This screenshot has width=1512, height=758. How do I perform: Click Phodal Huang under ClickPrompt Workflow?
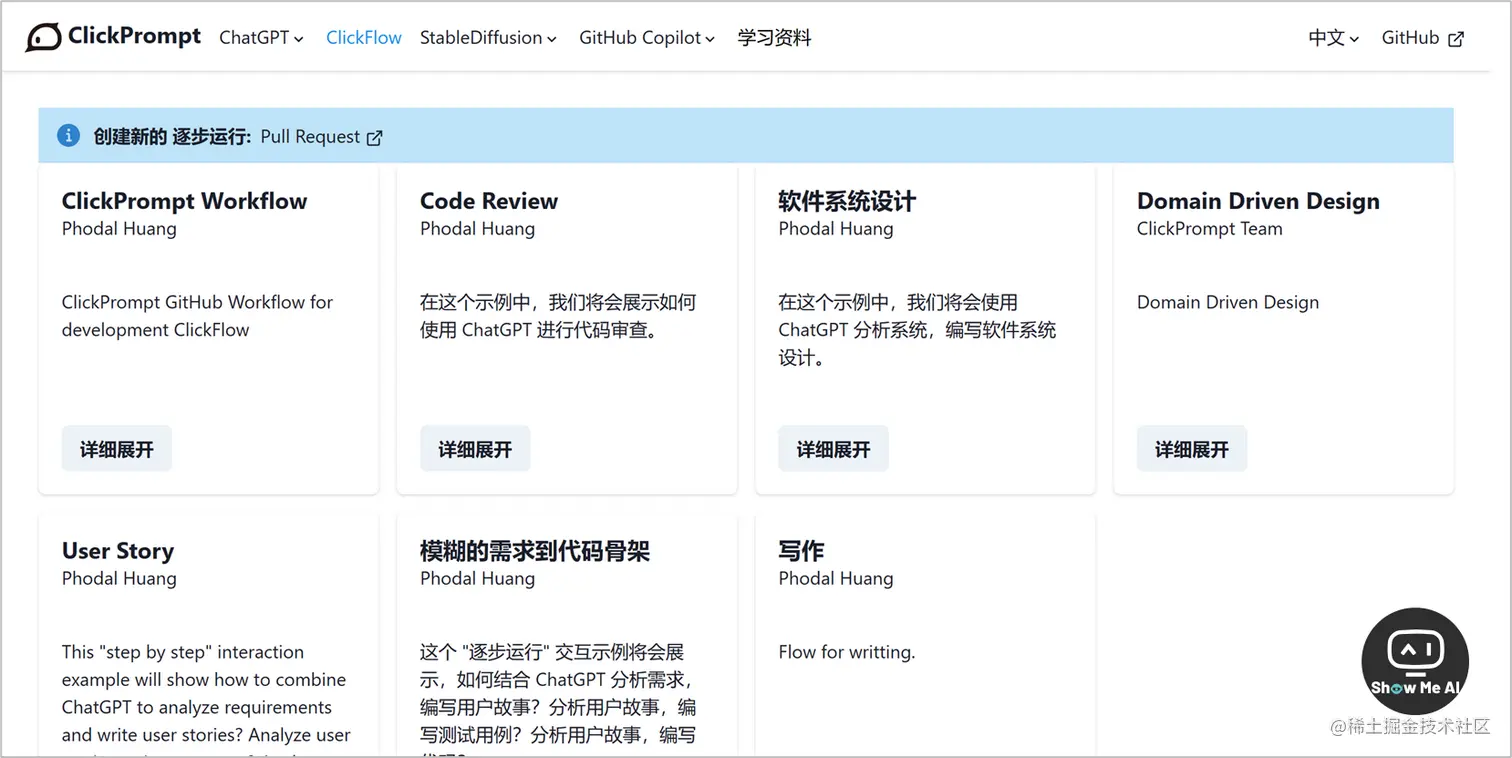[x=119, y=229]
